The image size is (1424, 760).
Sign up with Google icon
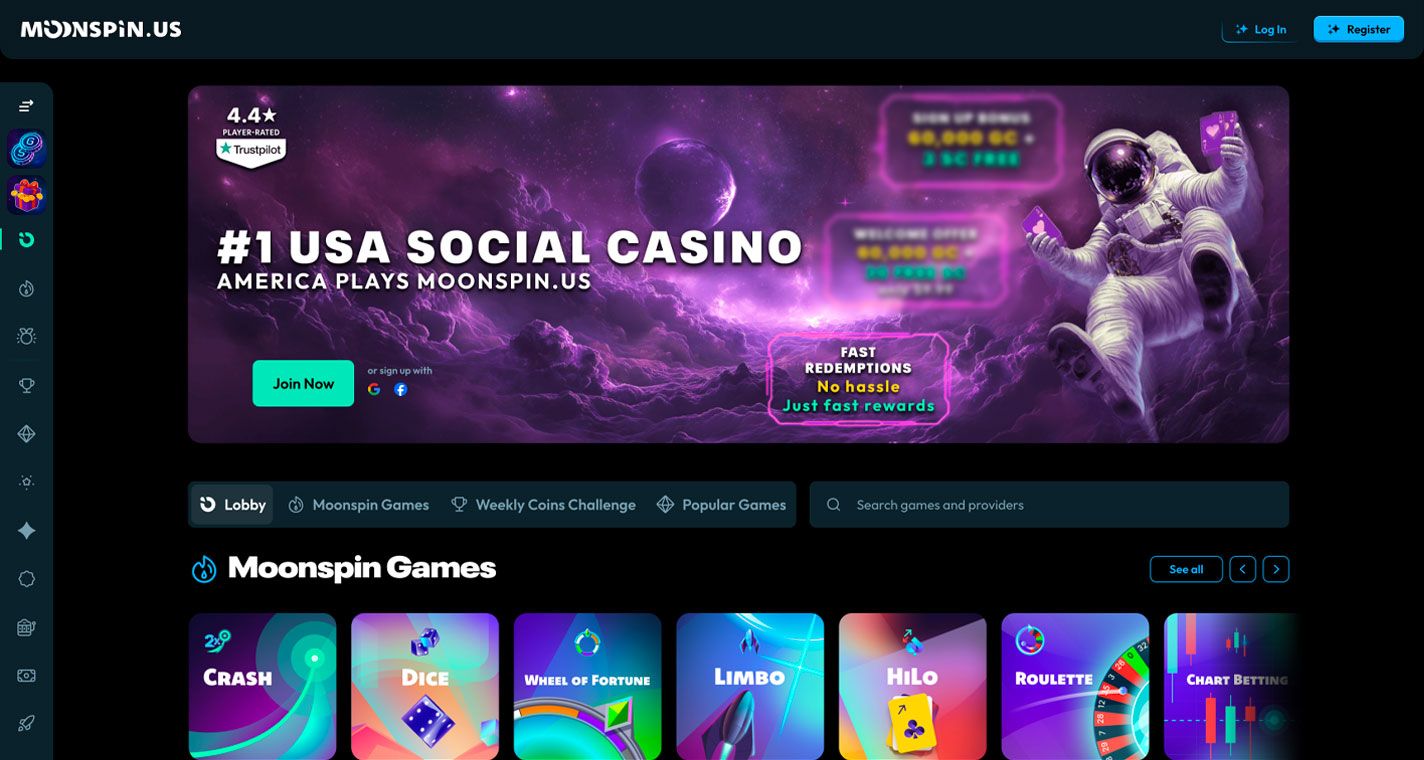[374, 389]
